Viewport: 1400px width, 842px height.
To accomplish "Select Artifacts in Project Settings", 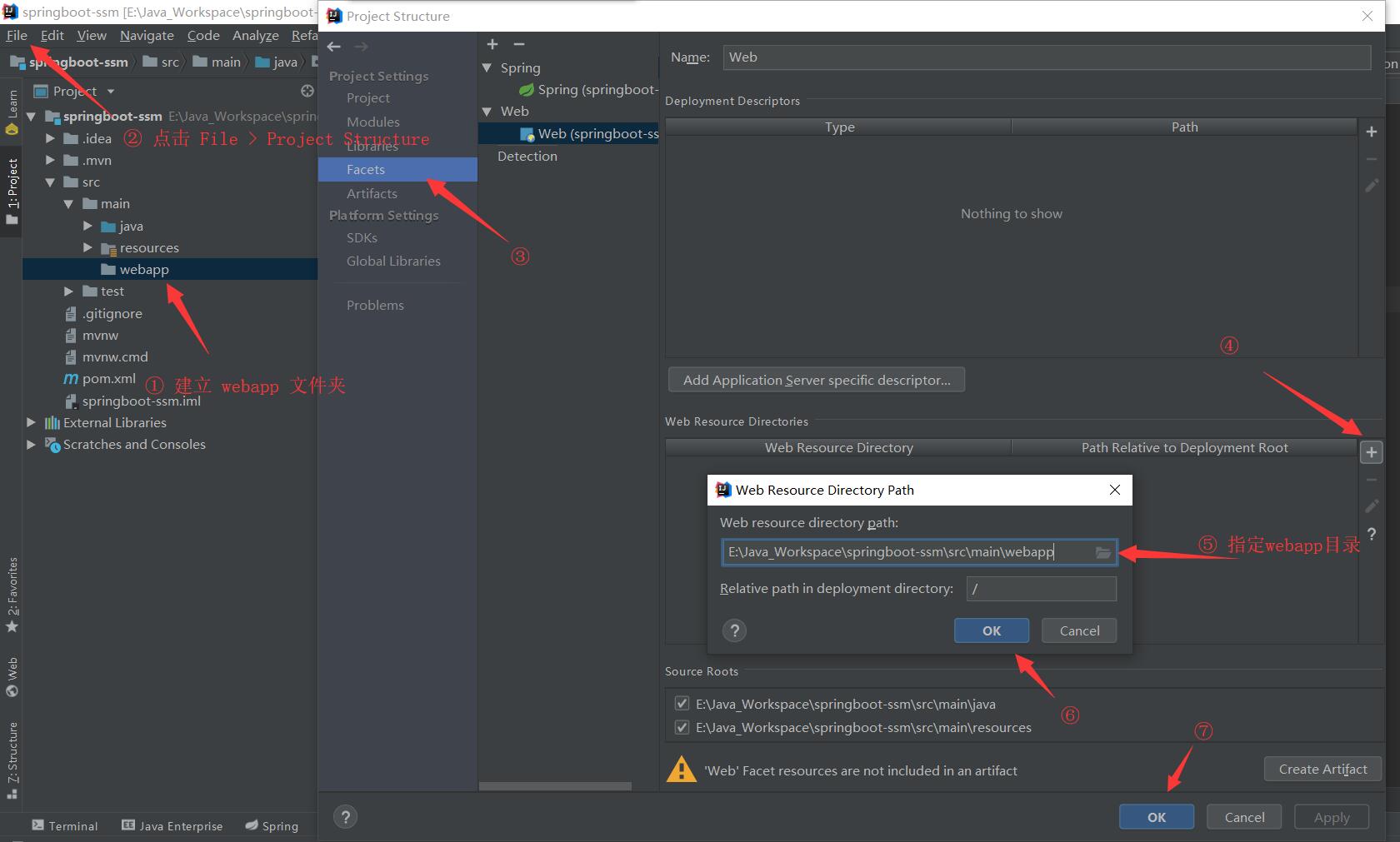I will (x=372, y=193).
